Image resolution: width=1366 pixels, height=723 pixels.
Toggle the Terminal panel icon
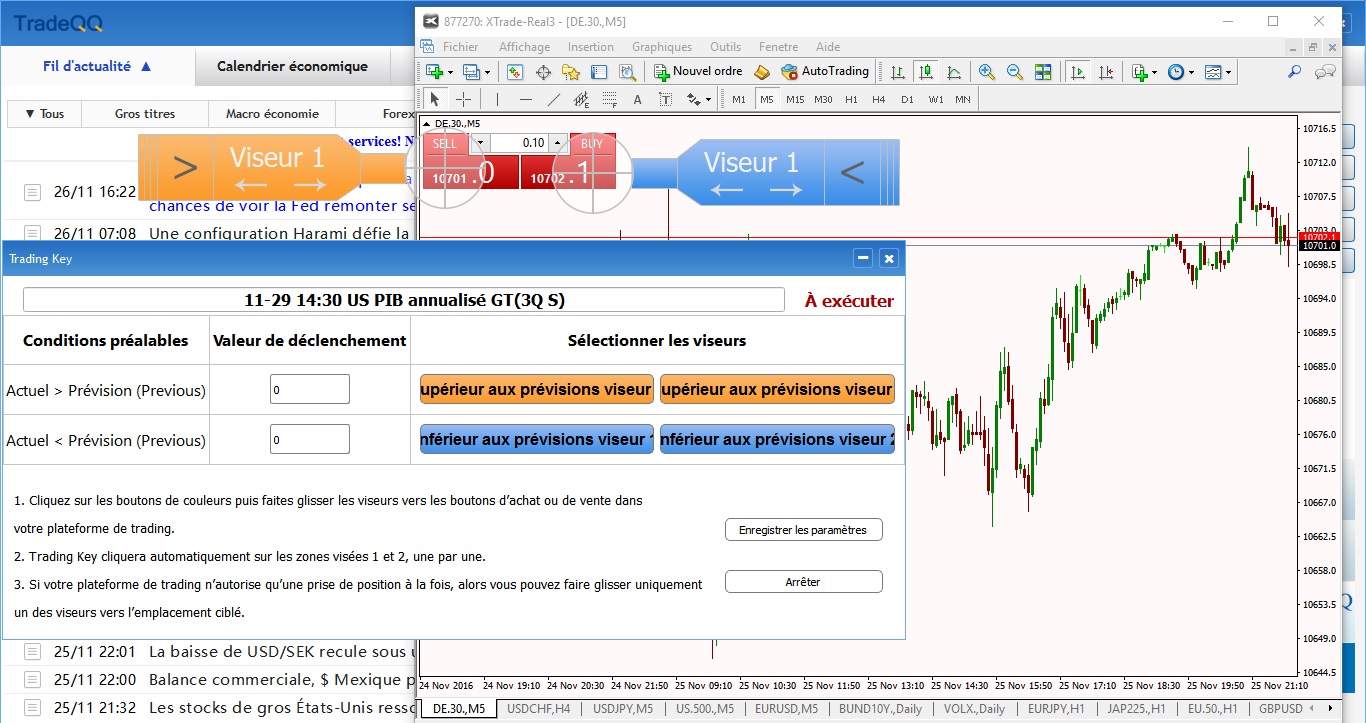tap(599, 72)
